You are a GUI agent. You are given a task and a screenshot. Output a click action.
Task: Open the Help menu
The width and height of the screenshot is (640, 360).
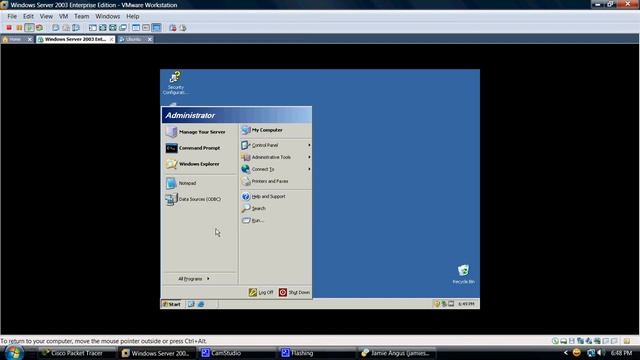(133, 16)
